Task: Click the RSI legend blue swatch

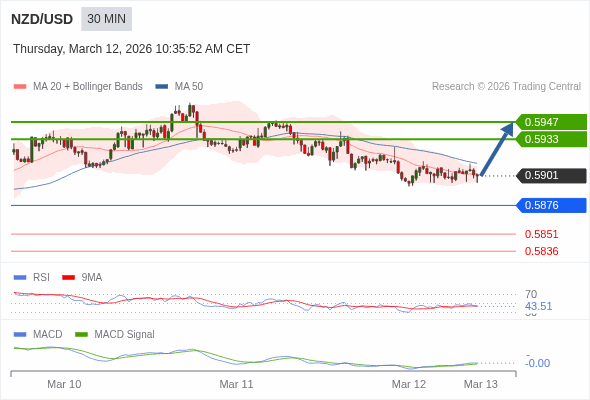Action: [20, 278]
